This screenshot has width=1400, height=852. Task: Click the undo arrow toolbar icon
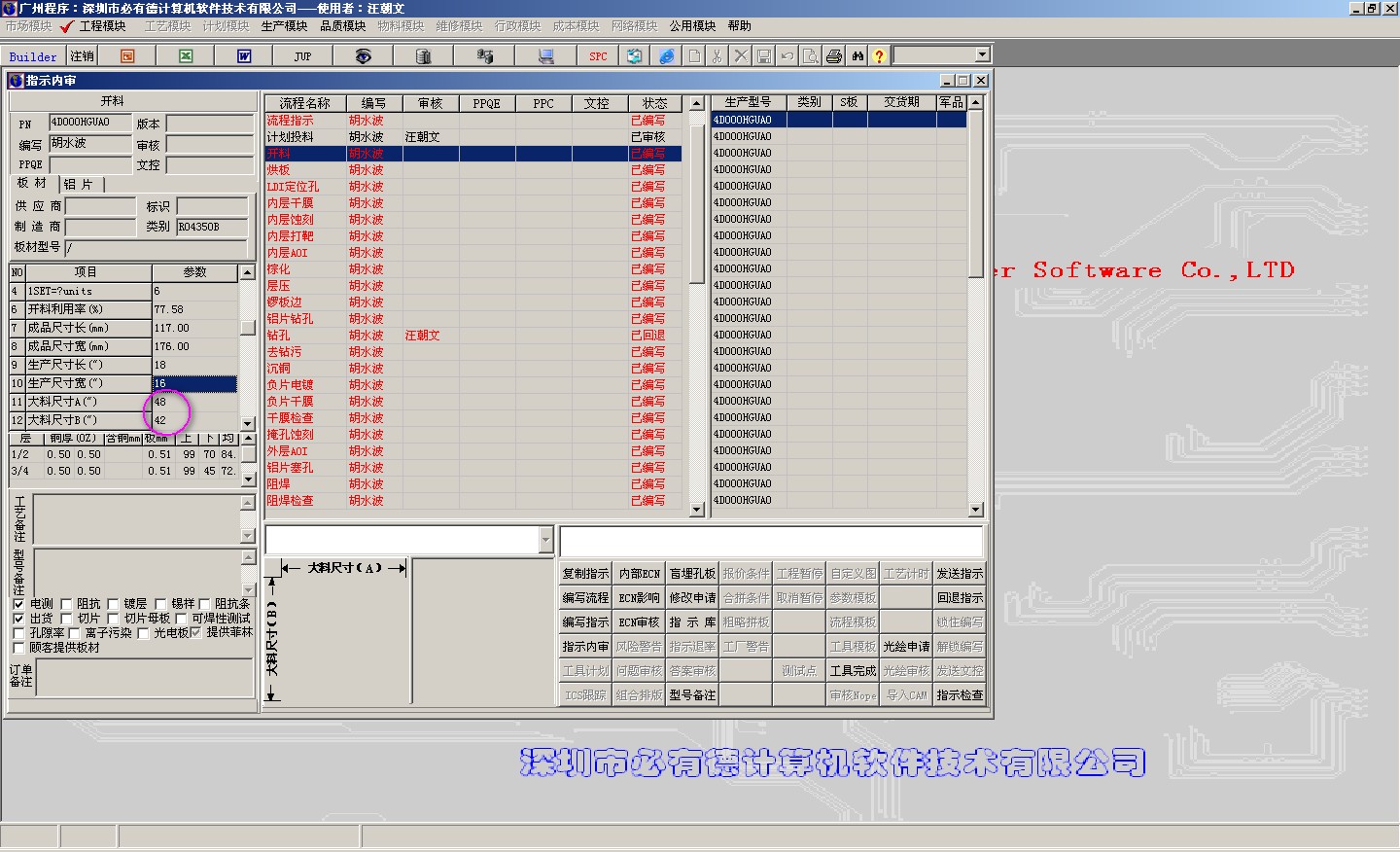point(787,56)
